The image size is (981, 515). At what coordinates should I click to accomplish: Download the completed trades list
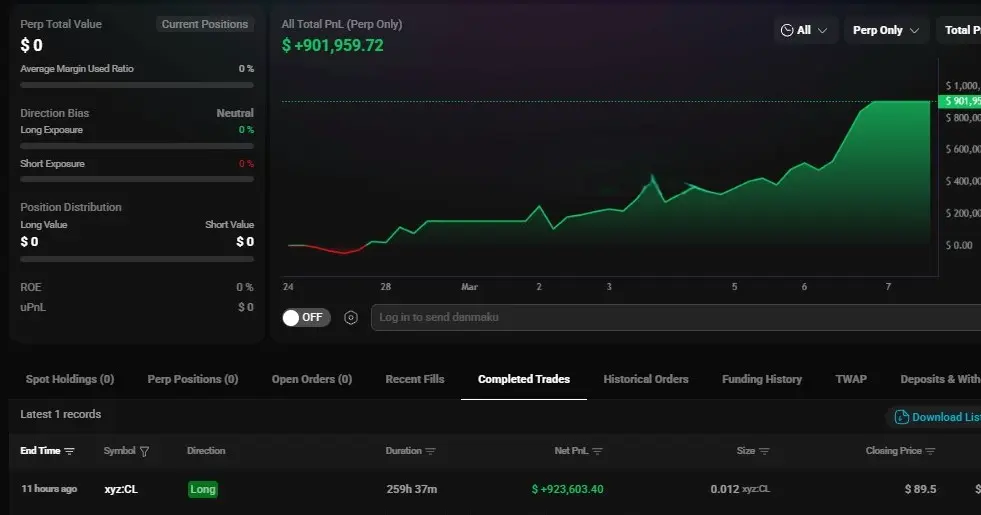(x=937, y=417)
